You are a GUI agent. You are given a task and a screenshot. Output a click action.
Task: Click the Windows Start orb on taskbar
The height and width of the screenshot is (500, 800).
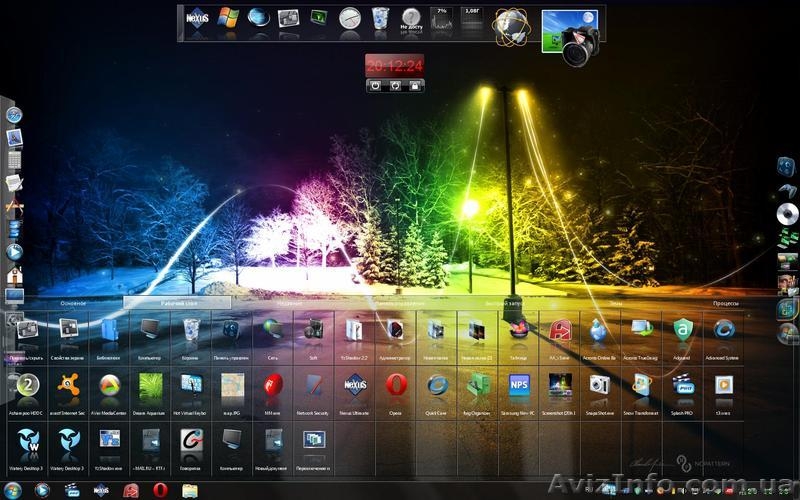[43, 490]
